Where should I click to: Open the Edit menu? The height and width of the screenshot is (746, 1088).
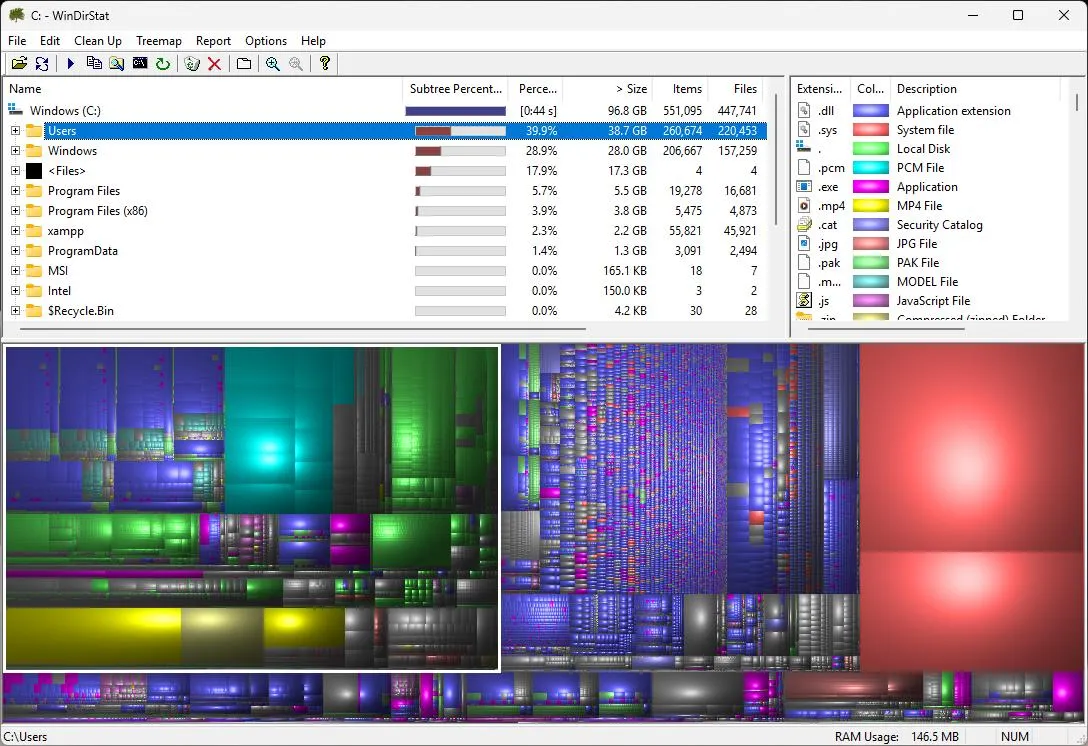(x=50, y=40)
